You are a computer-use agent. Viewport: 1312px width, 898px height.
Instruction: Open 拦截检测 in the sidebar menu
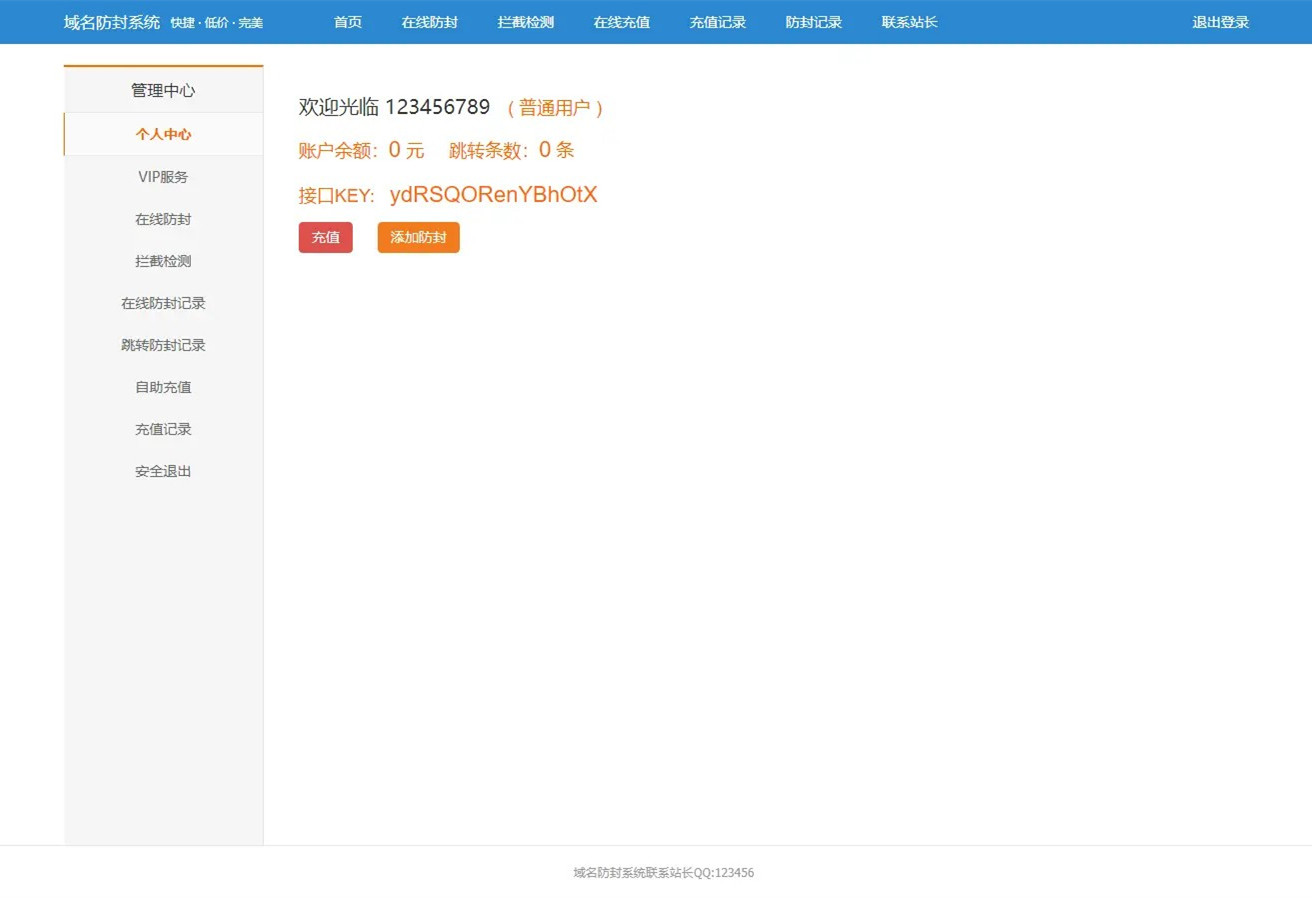163,261
